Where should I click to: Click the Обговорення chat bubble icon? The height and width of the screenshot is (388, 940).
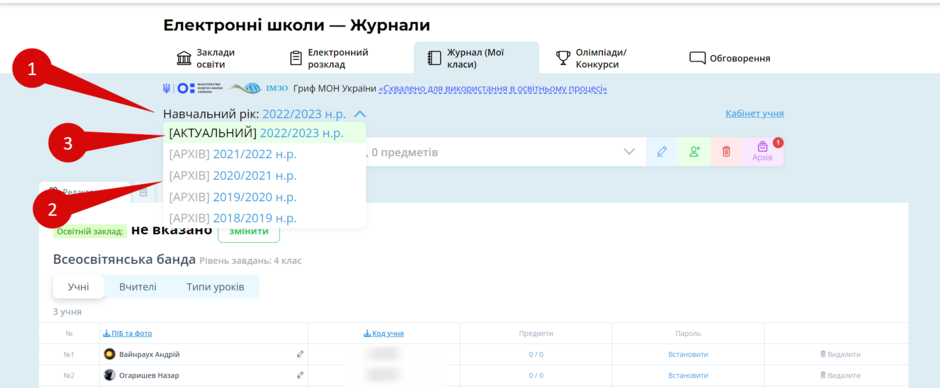pos(697,58)
